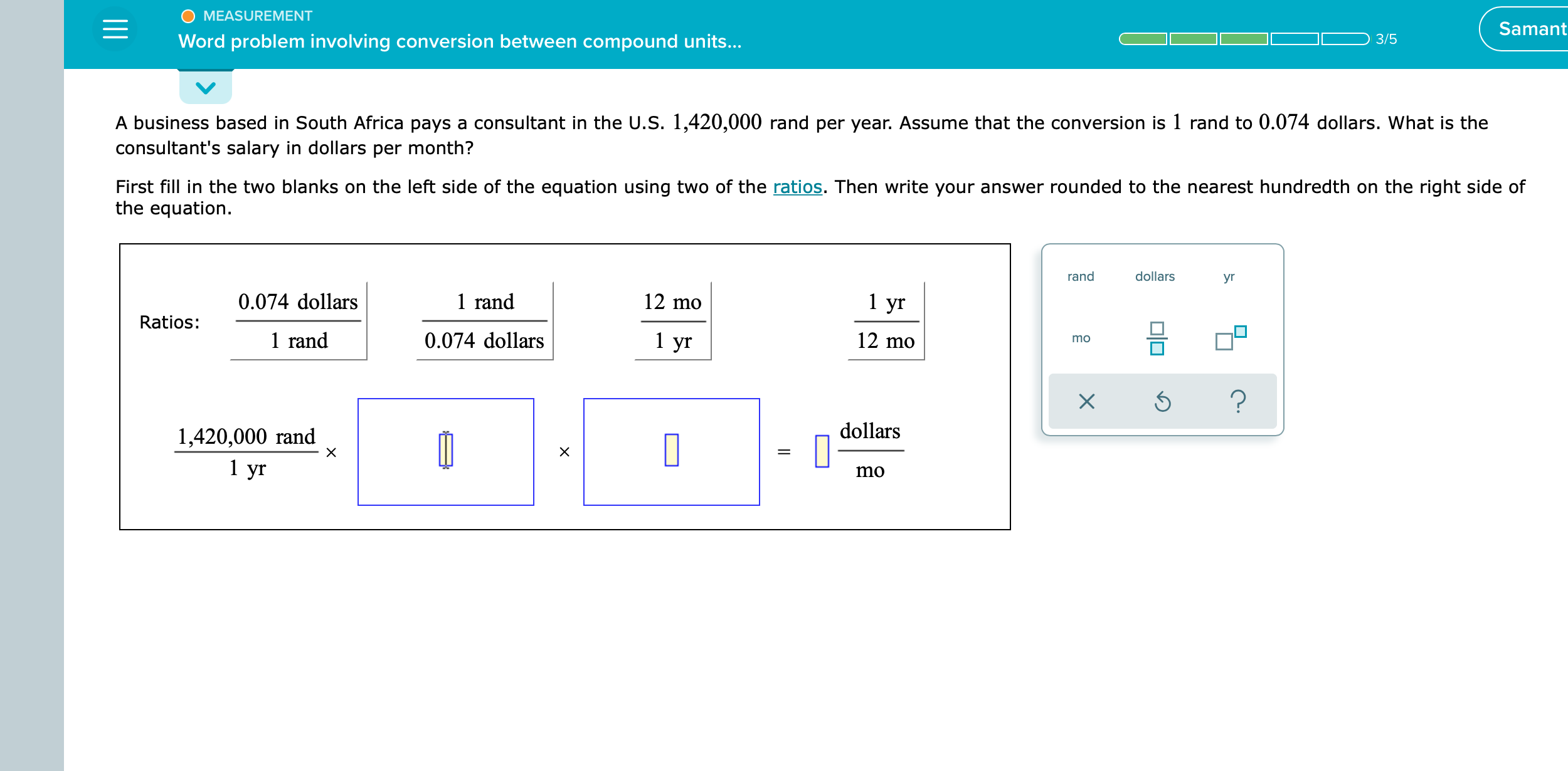Open the 'ratios' hyperlink
Viewport: 1568px width, 771px height.
click(x=797, y=186)
